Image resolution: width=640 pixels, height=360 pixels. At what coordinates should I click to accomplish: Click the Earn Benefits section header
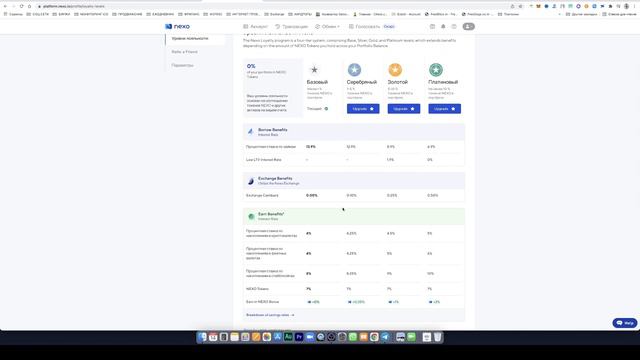[354, 216]
